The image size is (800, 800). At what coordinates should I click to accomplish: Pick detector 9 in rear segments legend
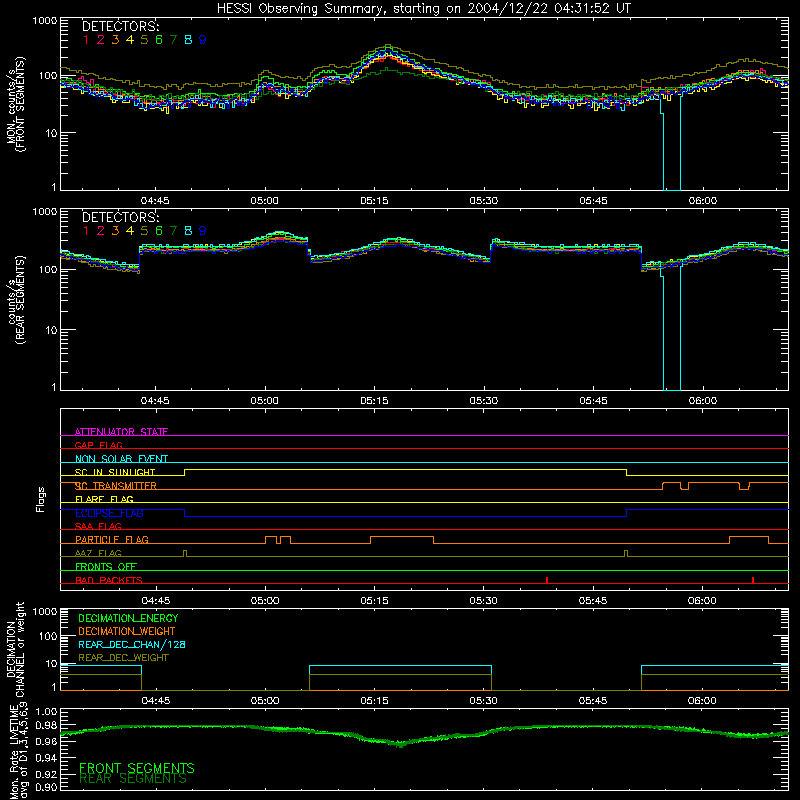(x=203, y=231)
